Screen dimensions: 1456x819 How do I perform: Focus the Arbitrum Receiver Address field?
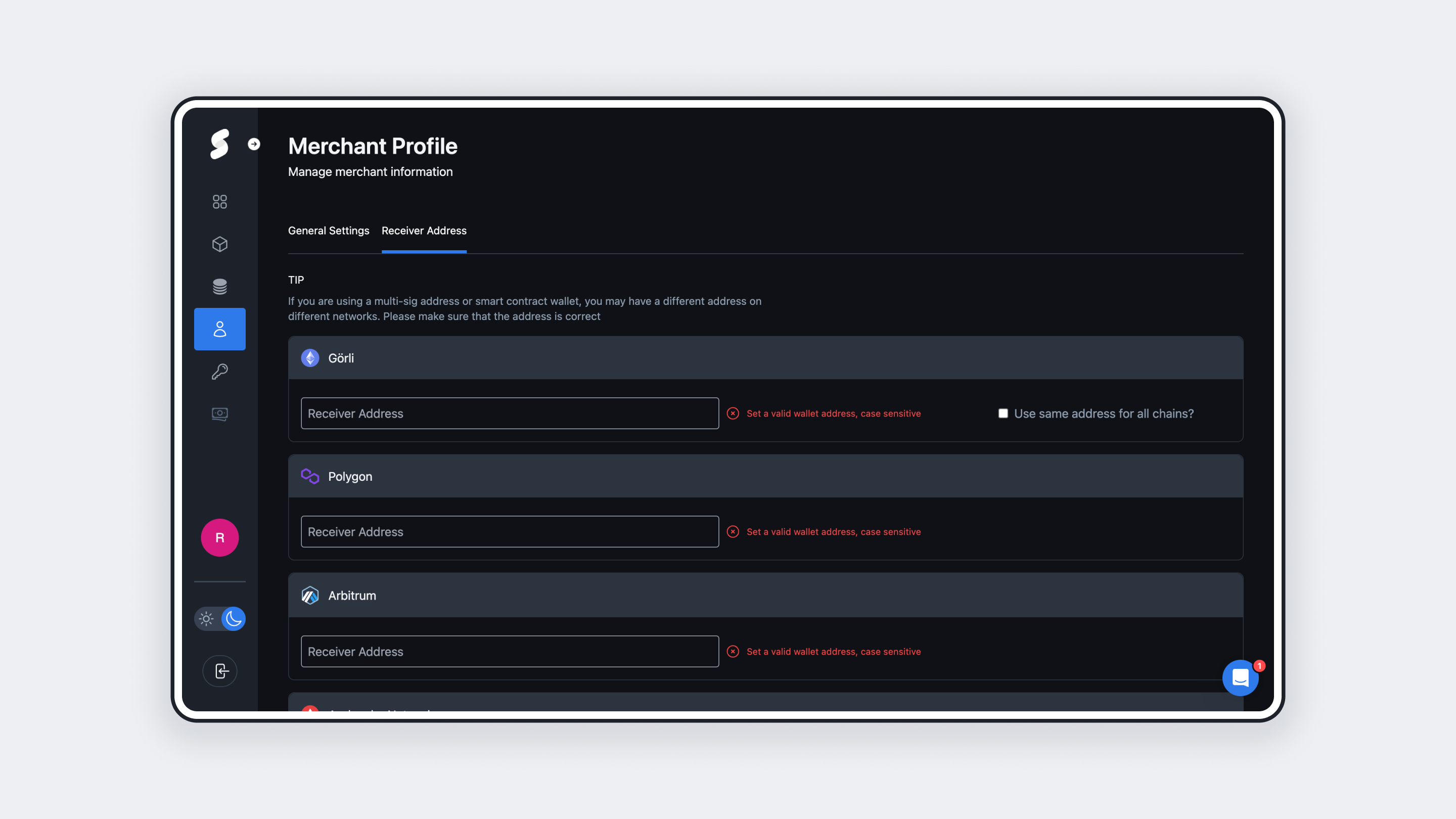(x=510, y=651)
